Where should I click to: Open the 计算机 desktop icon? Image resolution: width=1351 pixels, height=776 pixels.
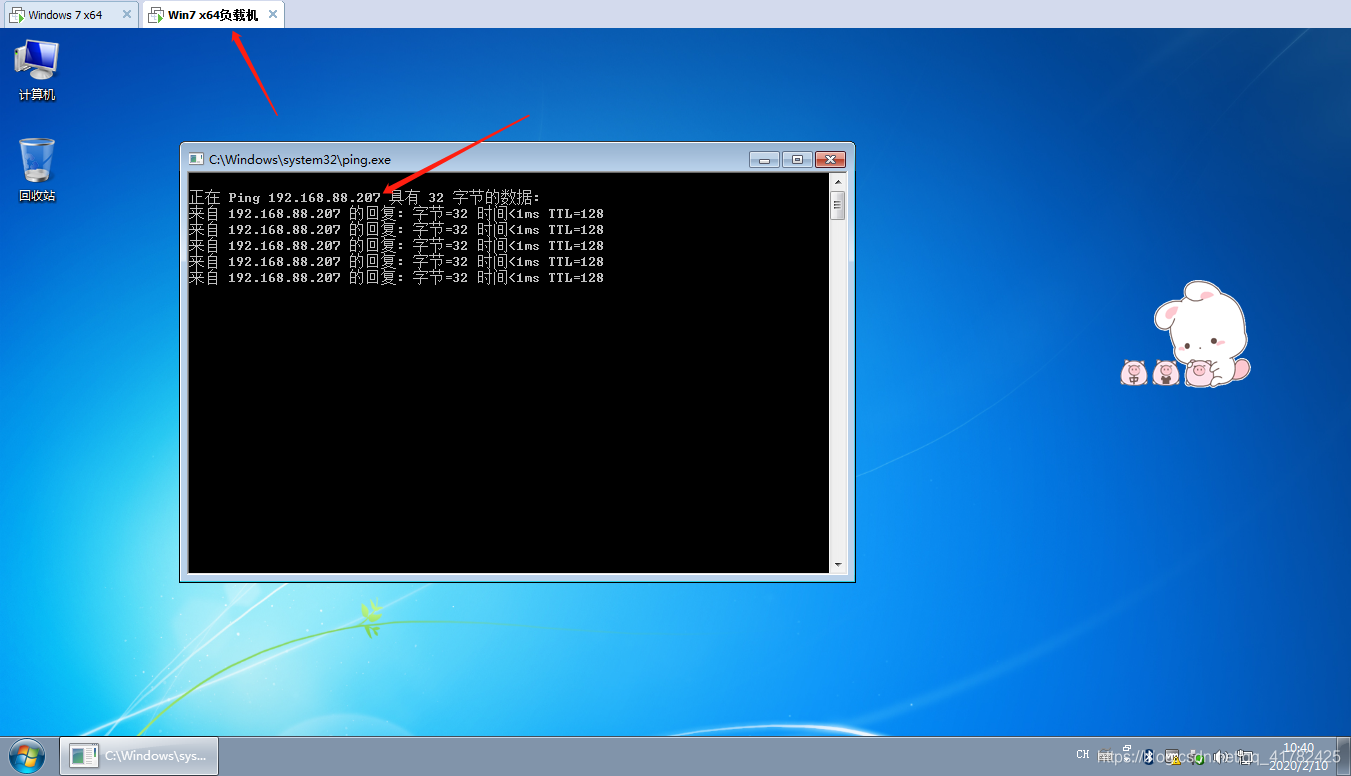(37, 69)
